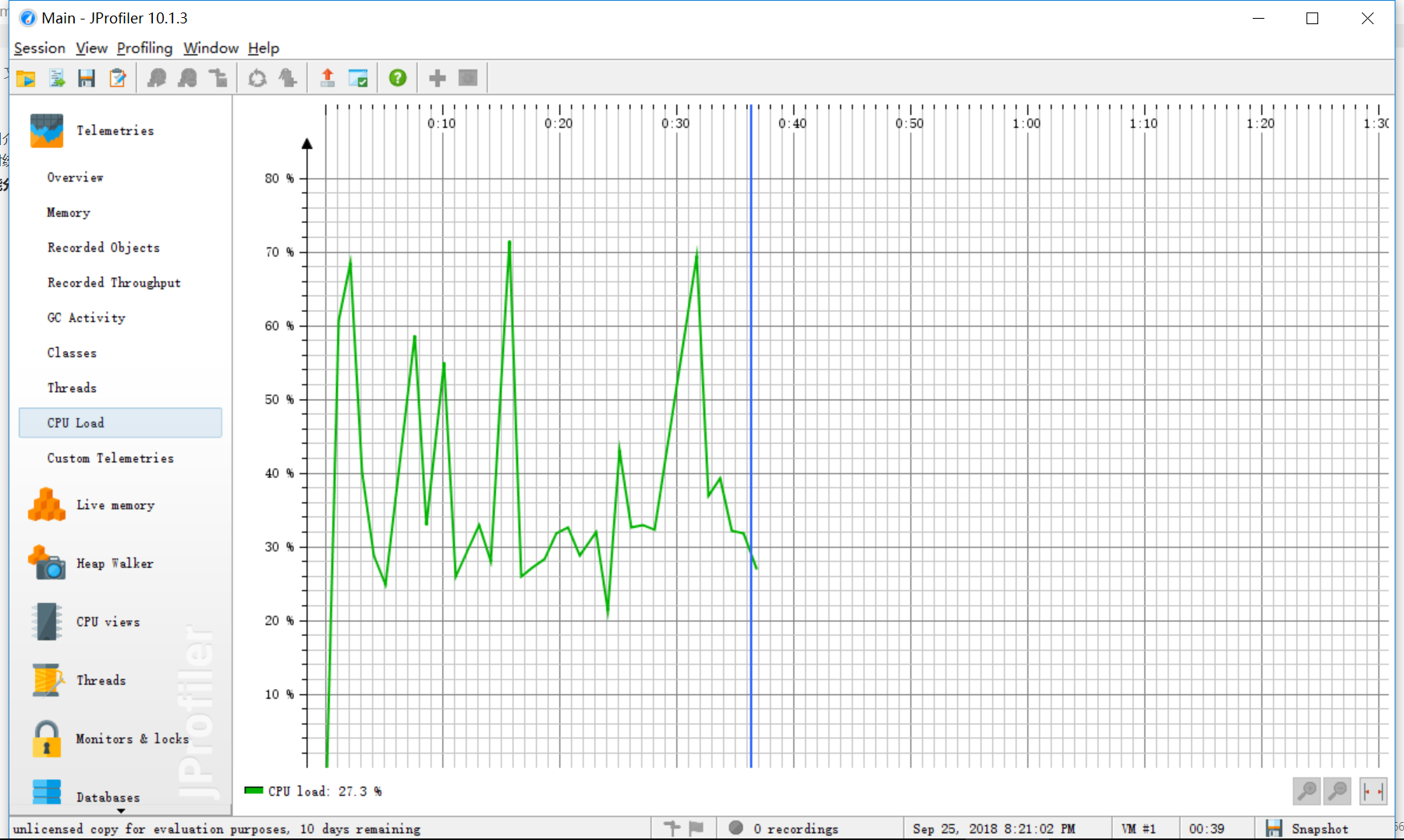Click the Export document toolbar icon
This screenshot has width=1404, height=840.
[x=57, y=78]
